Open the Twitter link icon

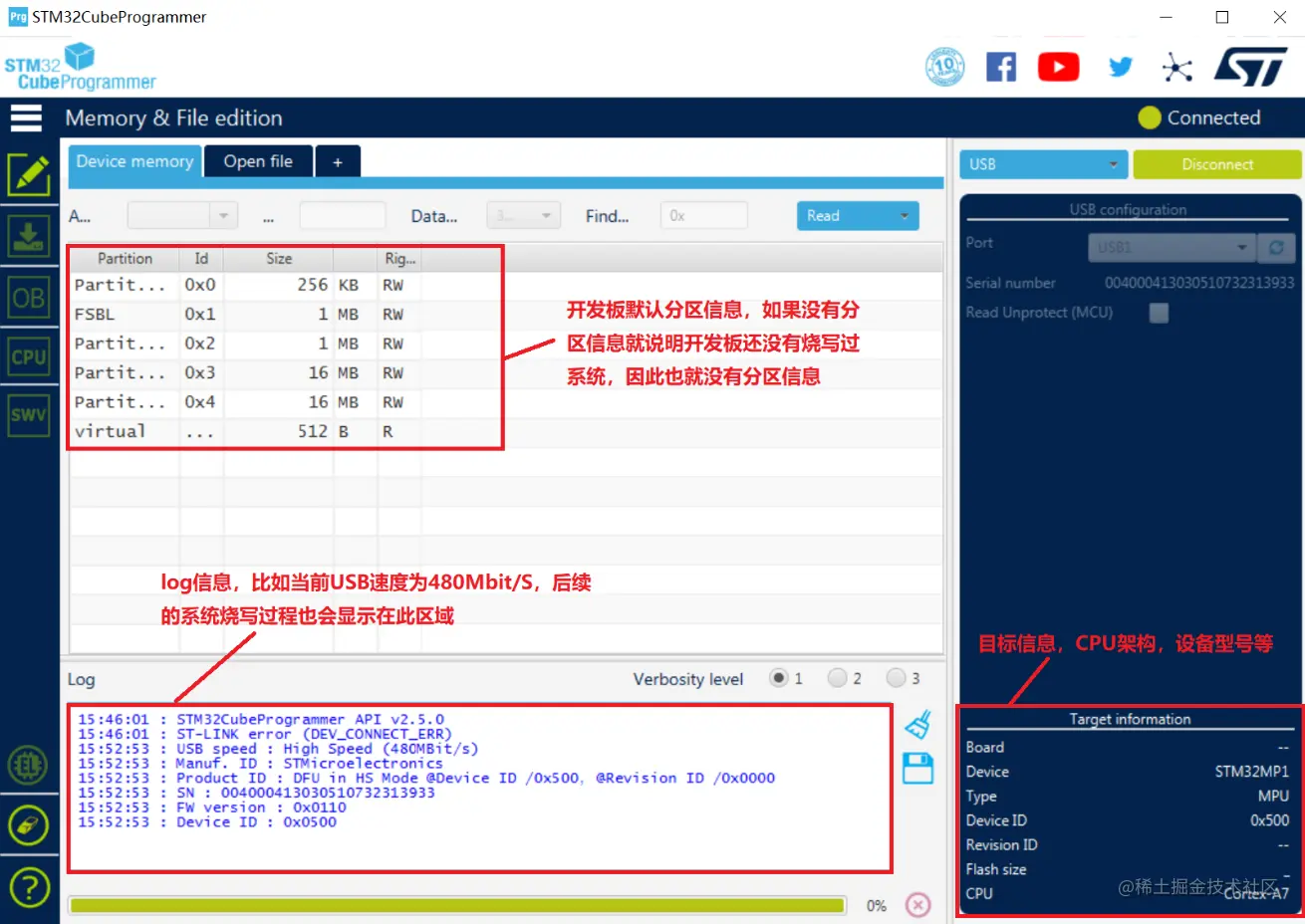coord(1121,67)
